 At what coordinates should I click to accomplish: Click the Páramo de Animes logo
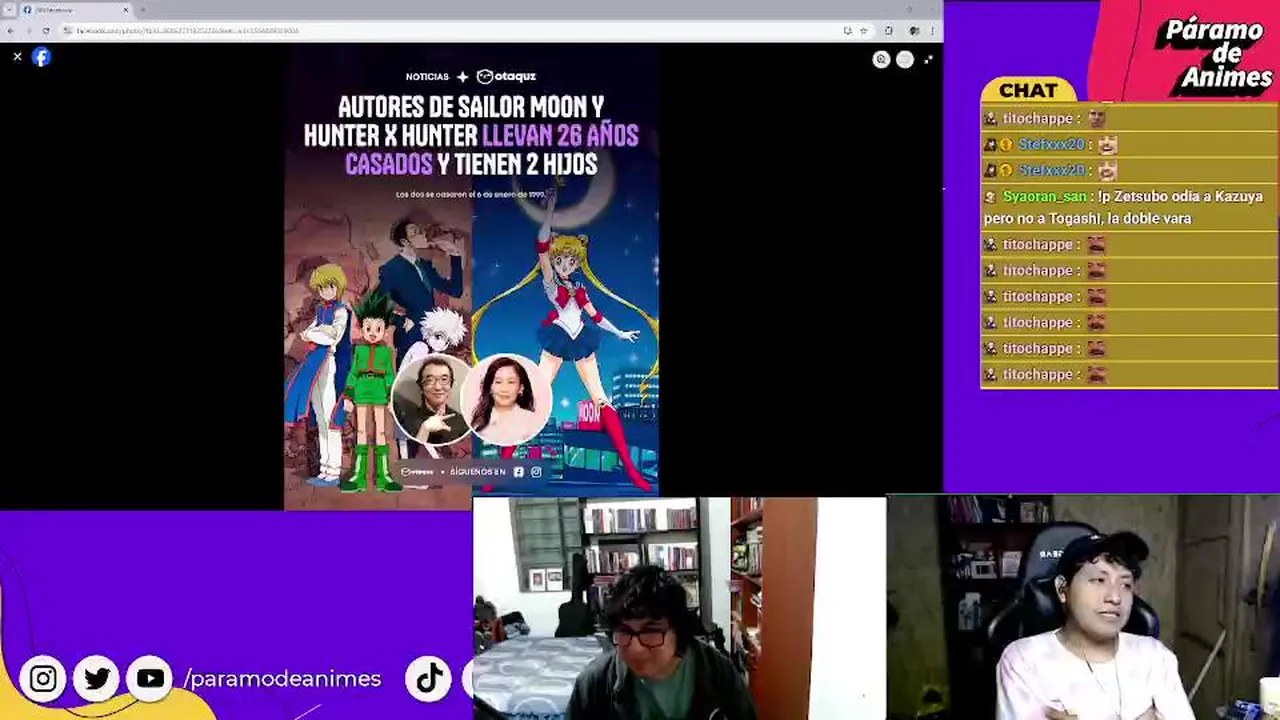pyautogui.click(x=1218, y=56)
